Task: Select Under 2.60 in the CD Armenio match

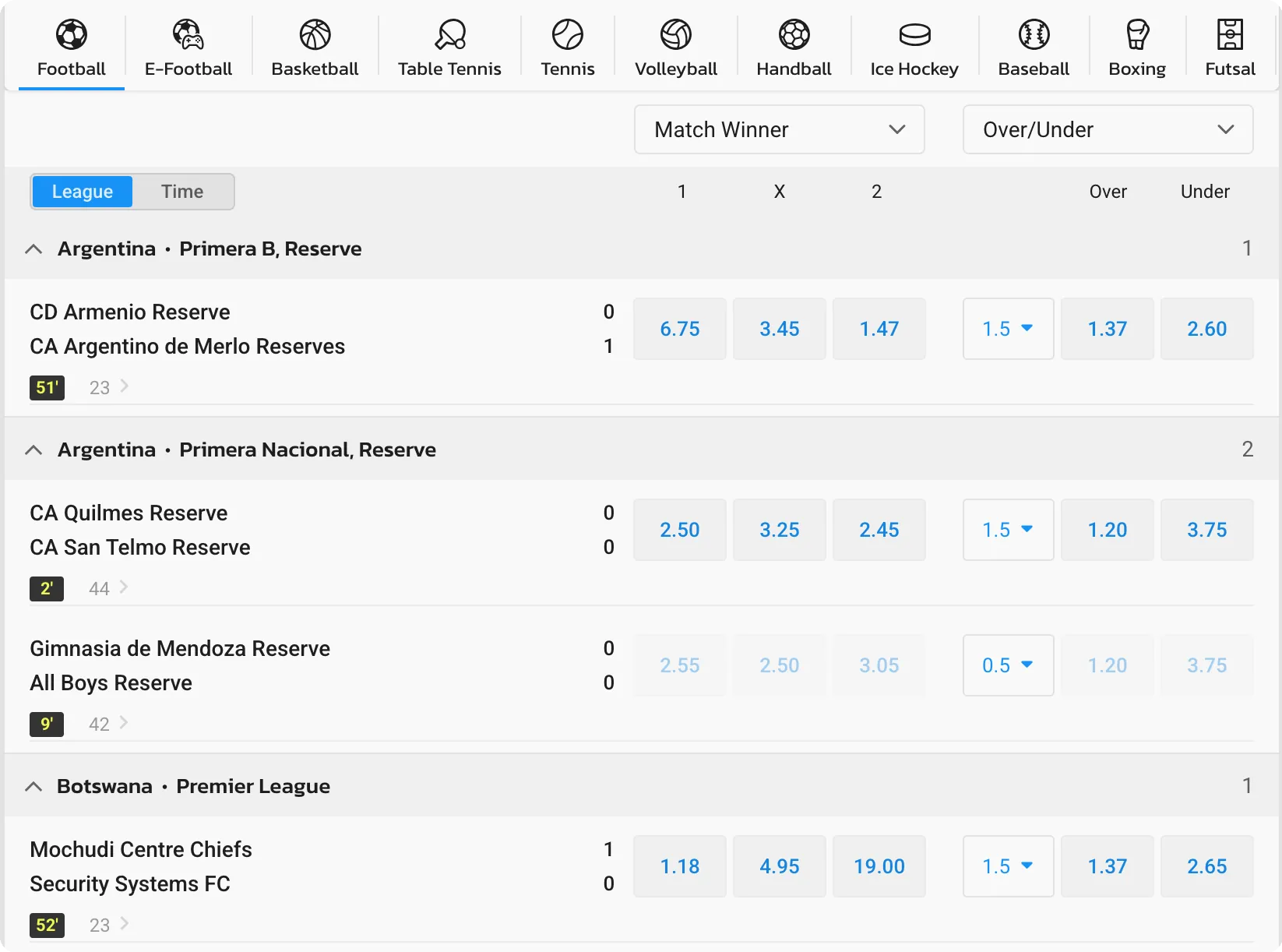Action: tap(1207, 329)
